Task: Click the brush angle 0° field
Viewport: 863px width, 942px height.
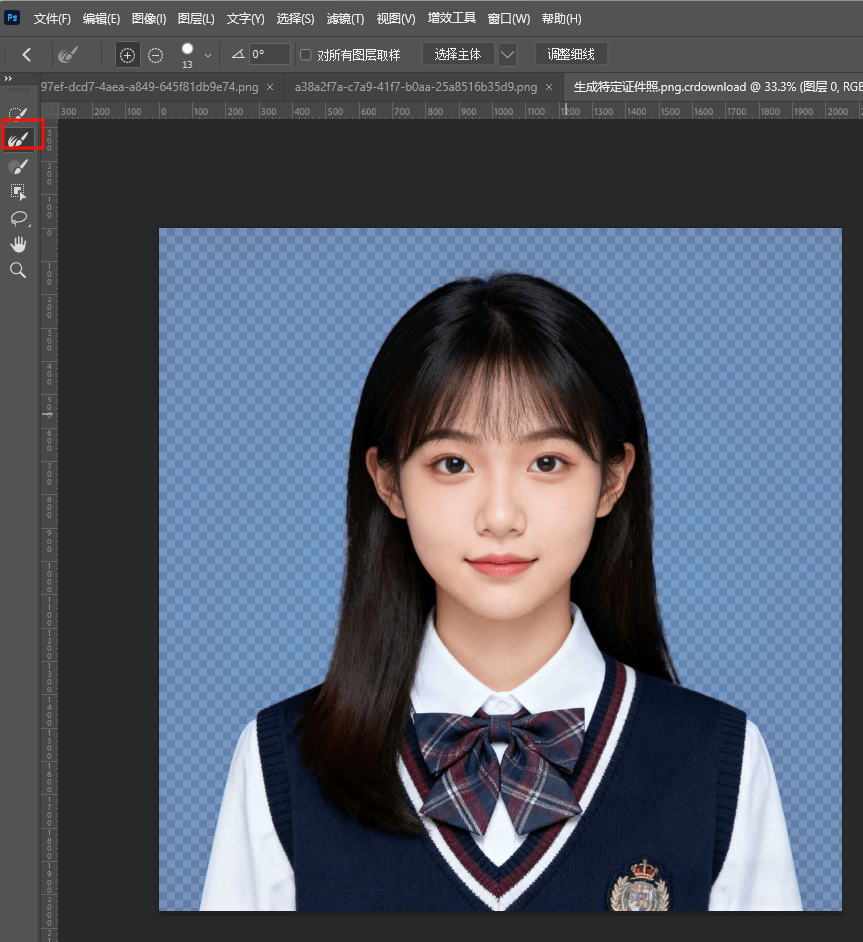Action: [269, 55]
